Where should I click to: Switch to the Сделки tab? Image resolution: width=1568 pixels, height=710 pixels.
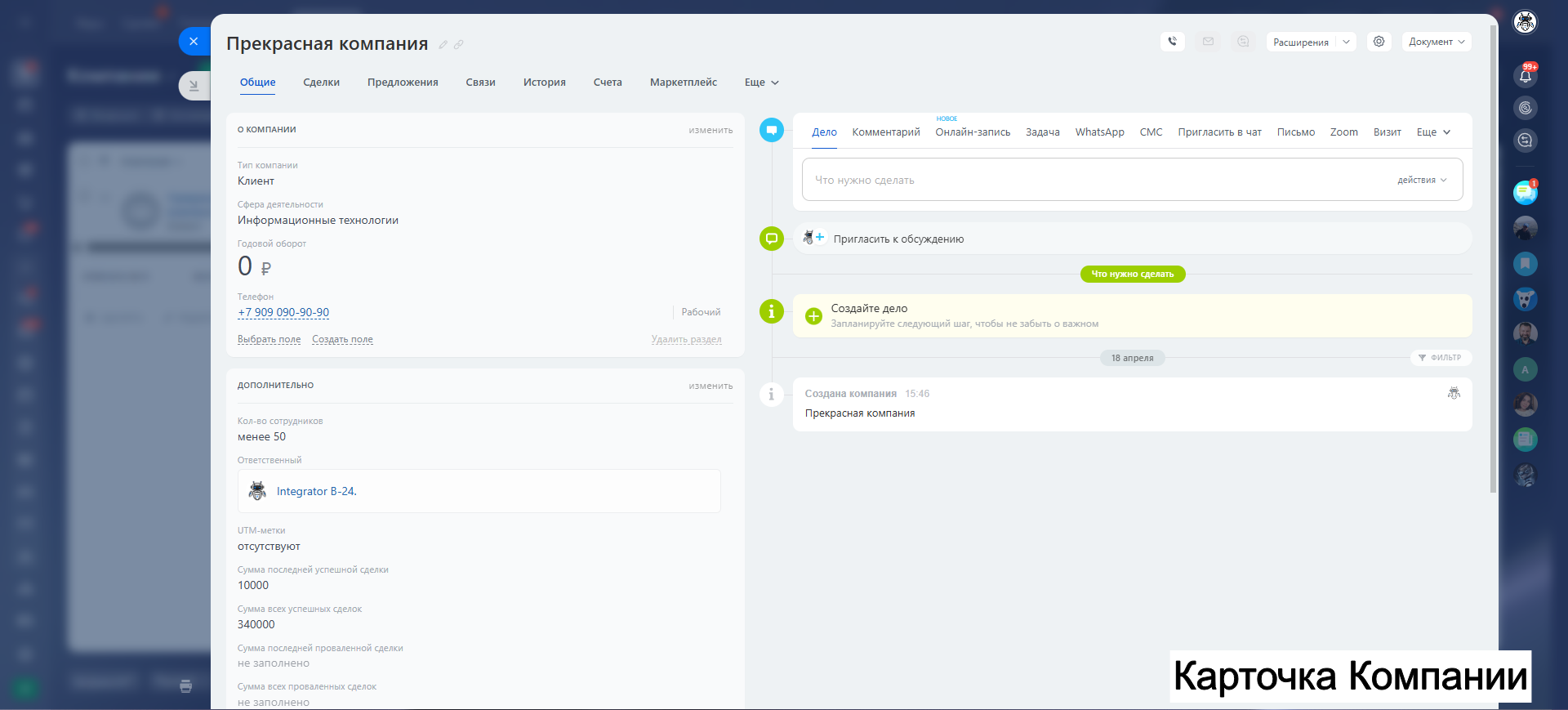point(321,83)
